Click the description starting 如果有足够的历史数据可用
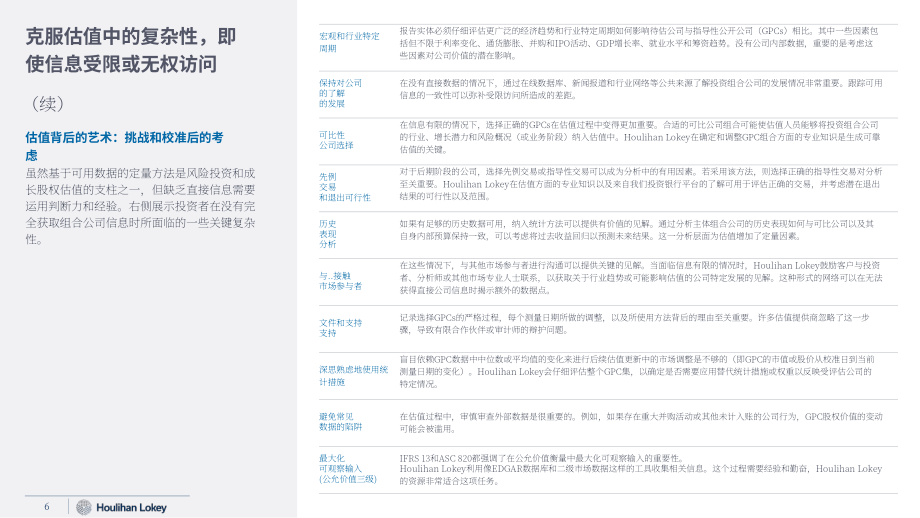This screenshot has width=920, height=518. [637, 230]
